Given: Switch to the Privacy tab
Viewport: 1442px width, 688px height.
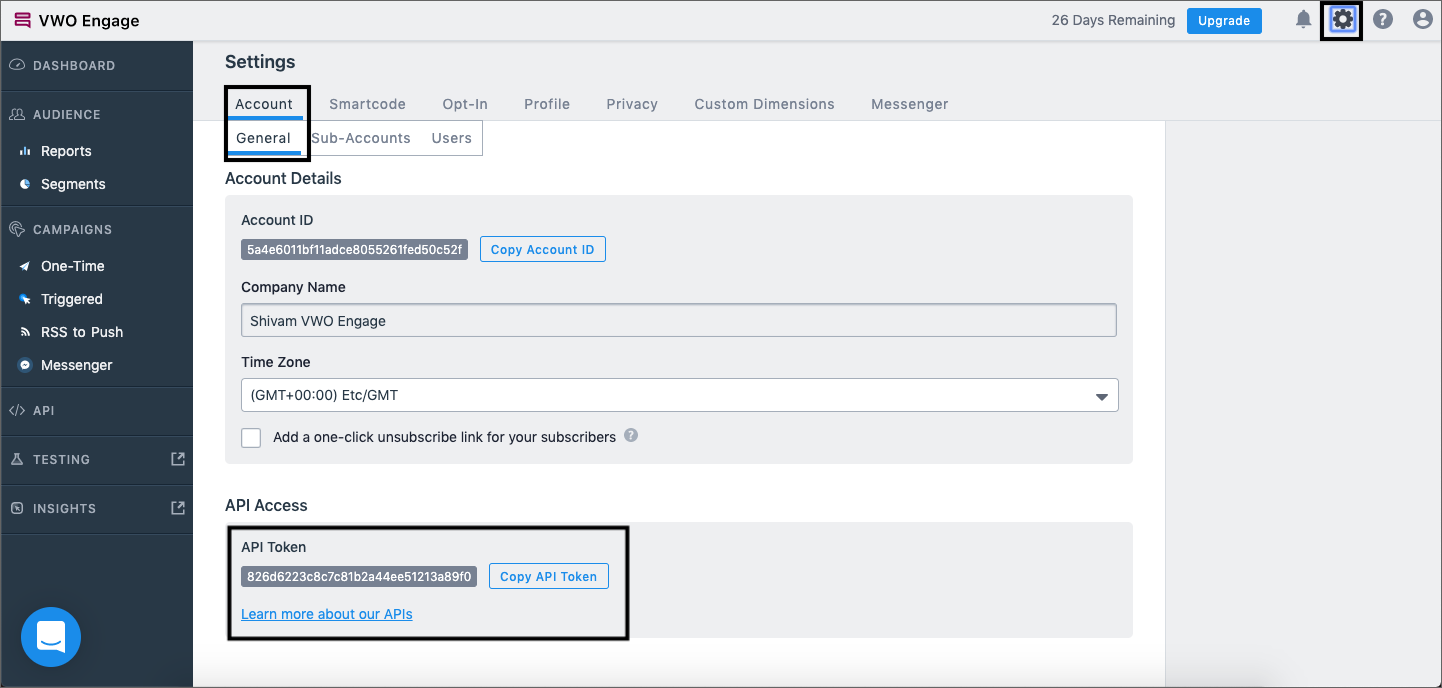Looking at the screenshot, I should 632,104.
